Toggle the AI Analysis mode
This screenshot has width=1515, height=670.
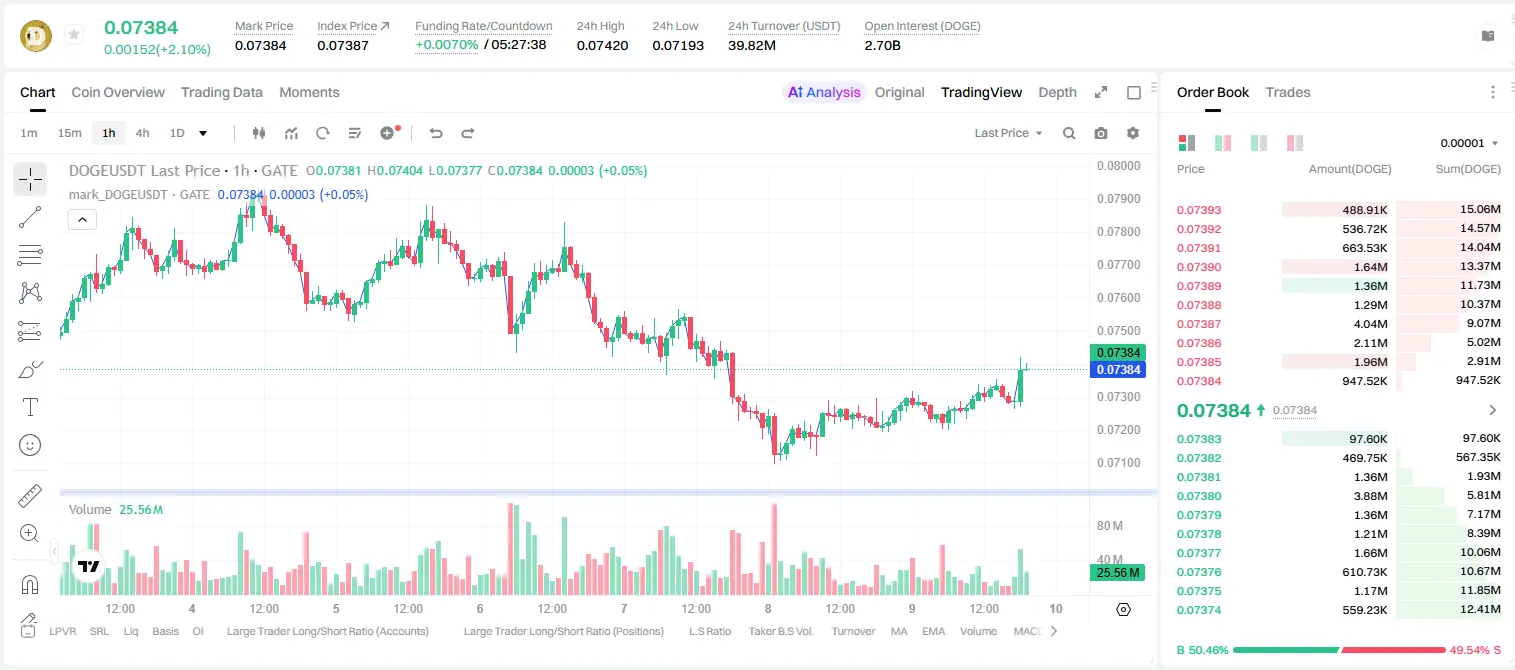(x=823, y=92)
